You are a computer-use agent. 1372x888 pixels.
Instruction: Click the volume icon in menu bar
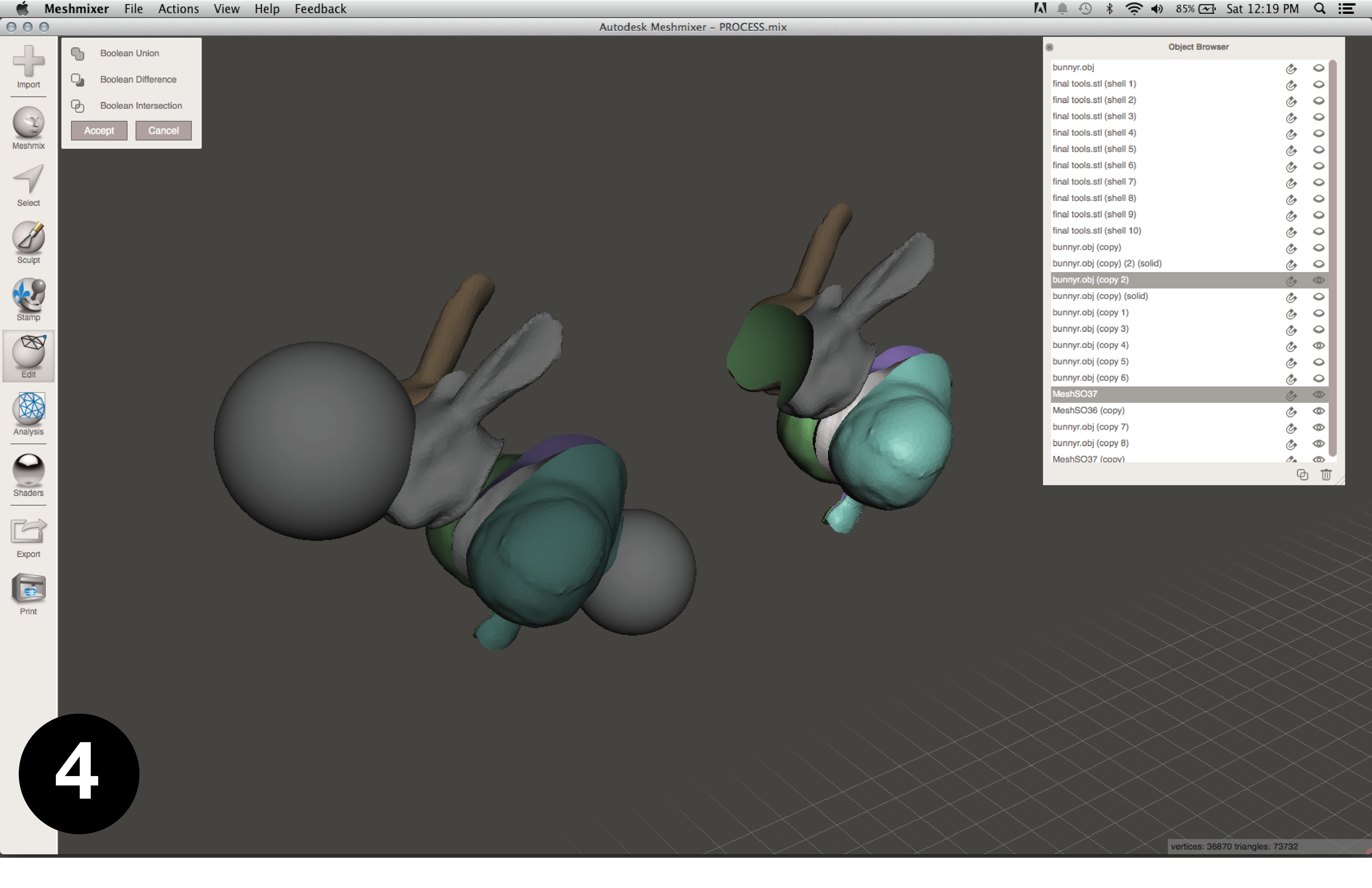click(1157, 9)
